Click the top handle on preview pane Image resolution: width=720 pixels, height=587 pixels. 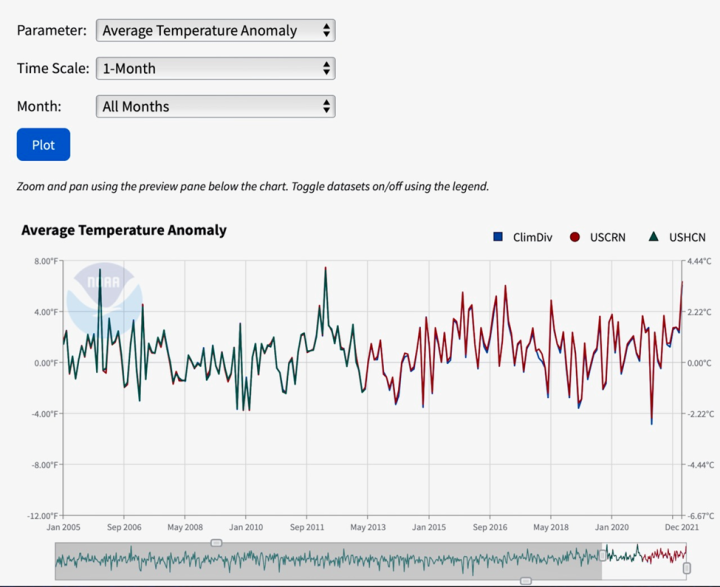click(216, 543)
